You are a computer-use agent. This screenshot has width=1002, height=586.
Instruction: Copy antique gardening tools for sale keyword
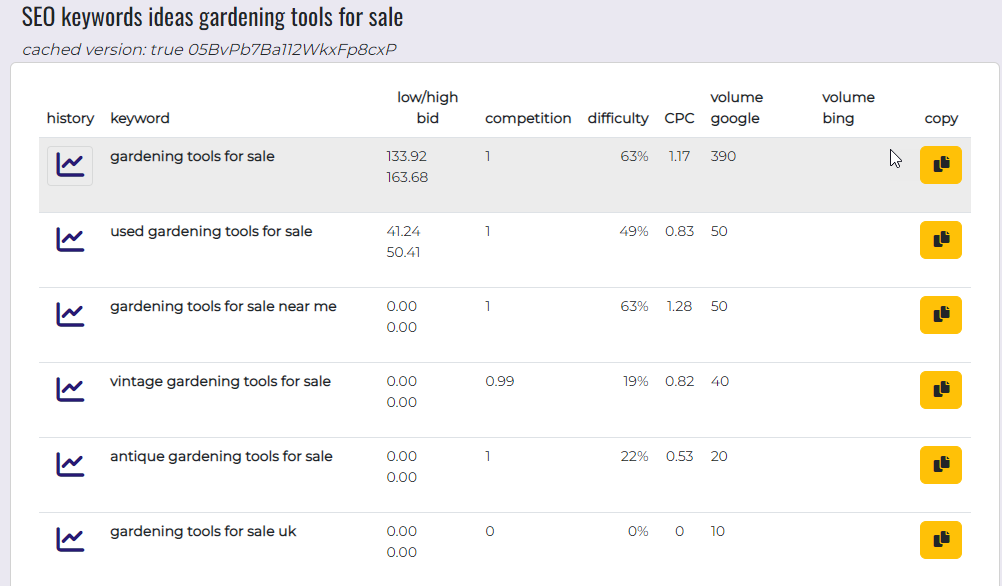click(941, 465)
